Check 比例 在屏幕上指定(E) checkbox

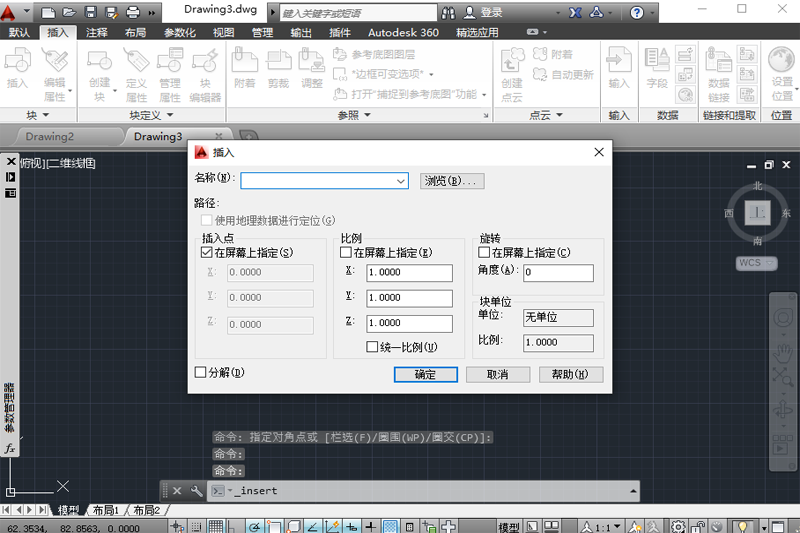[346, 252]
